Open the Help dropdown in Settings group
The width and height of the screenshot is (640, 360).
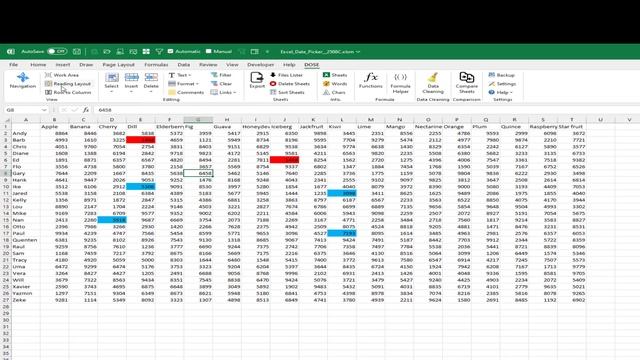tap(500, 92)
